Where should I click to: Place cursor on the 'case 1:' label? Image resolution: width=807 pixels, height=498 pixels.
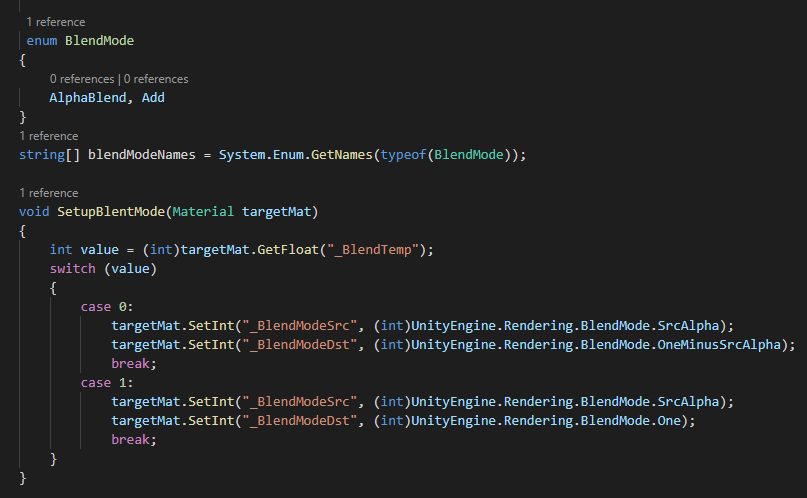[106, 383]
